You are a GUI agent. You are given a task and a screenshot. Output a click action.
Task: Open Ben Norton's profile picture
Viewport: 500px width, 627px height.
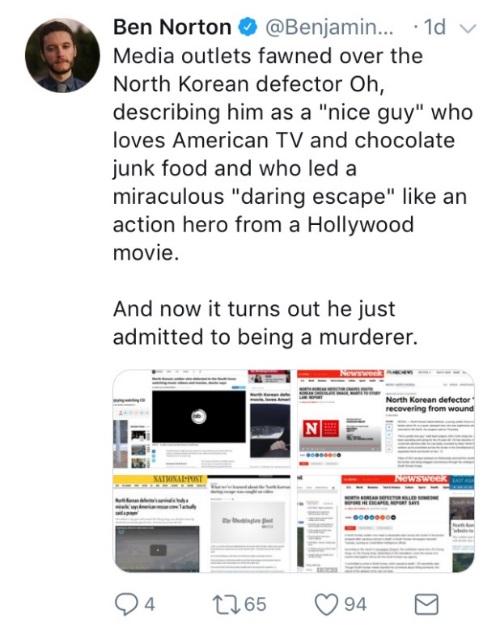click(x=62, y=55)
